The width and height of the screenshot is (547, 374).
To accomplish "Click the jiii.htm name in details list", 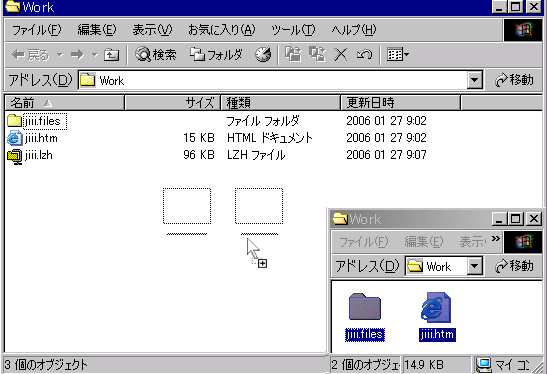I will point(41,138).
